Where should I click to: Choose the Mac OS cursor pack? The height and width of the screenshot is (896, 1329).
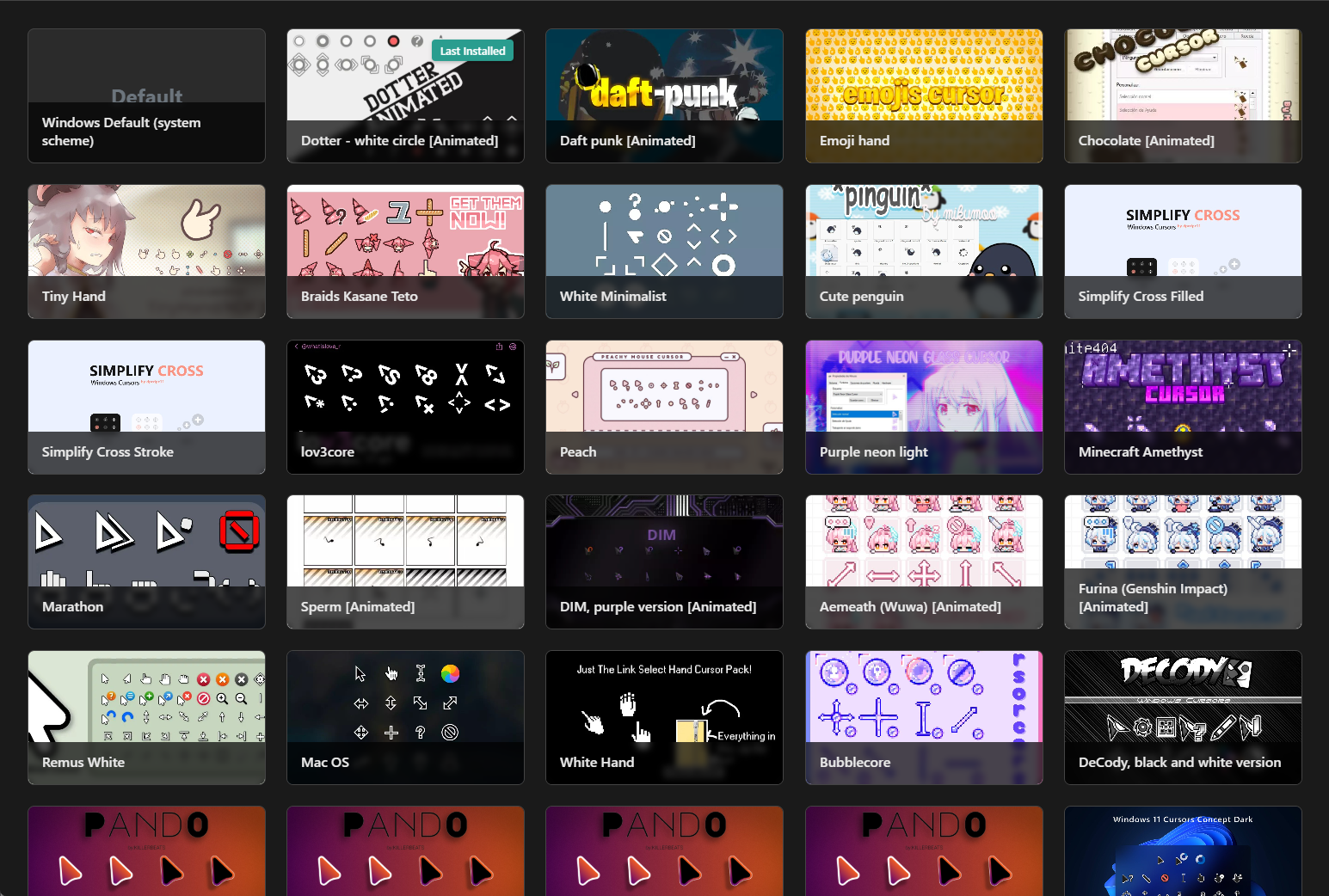[405, 717]
